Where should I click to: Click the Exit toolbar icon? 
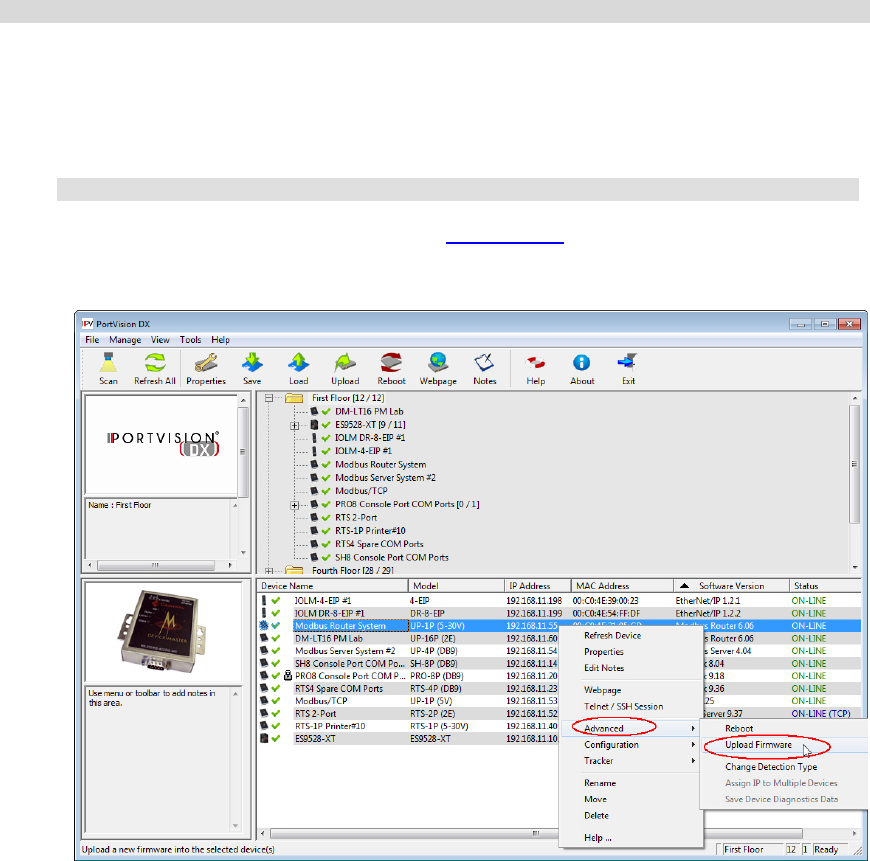point(628,363)
